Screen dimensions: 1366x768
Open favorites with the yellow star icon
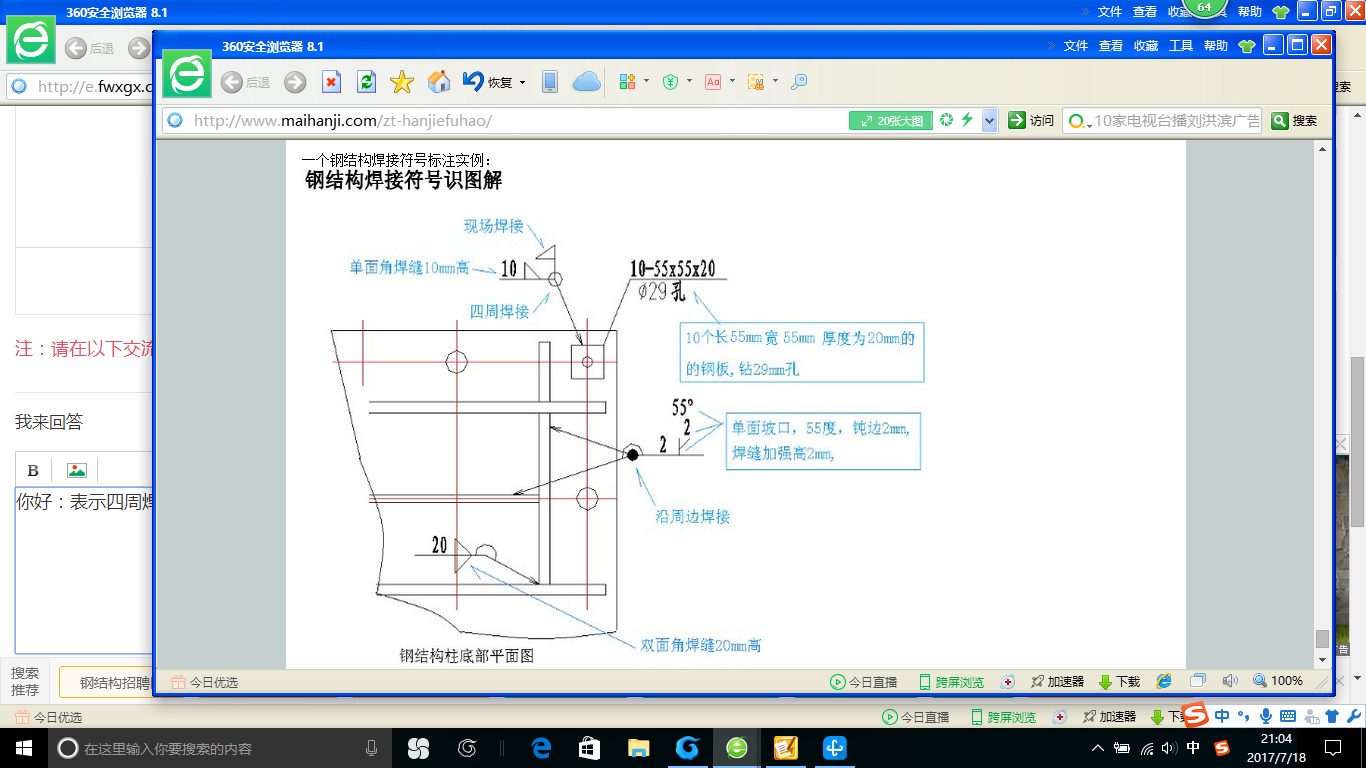click(x=402, y=82)
